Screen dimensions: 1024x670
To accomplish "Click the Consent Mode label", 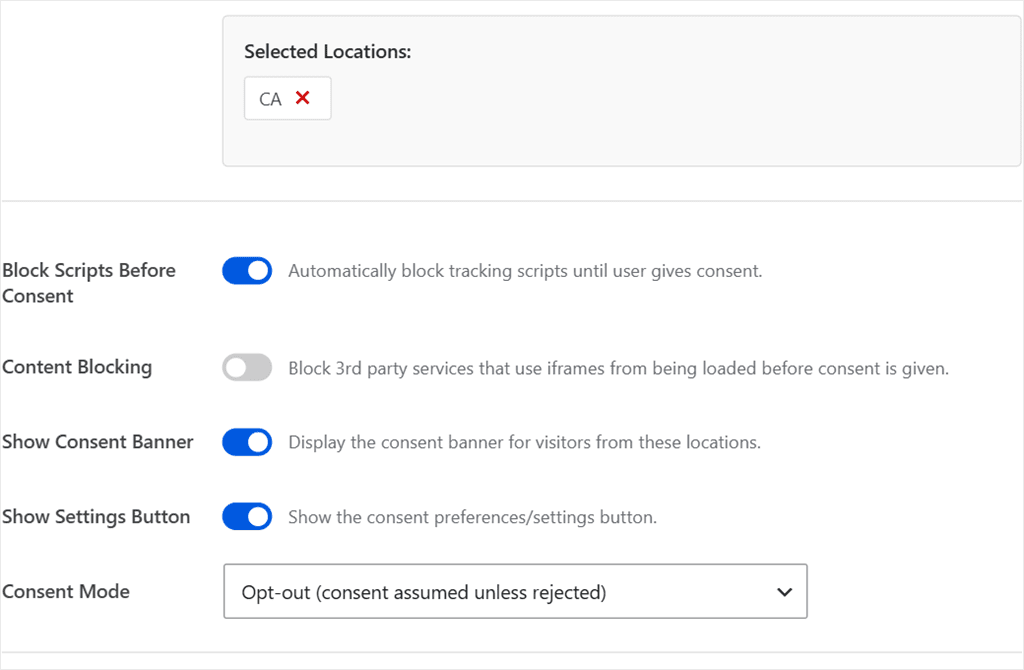I will [x=66, y=592].
